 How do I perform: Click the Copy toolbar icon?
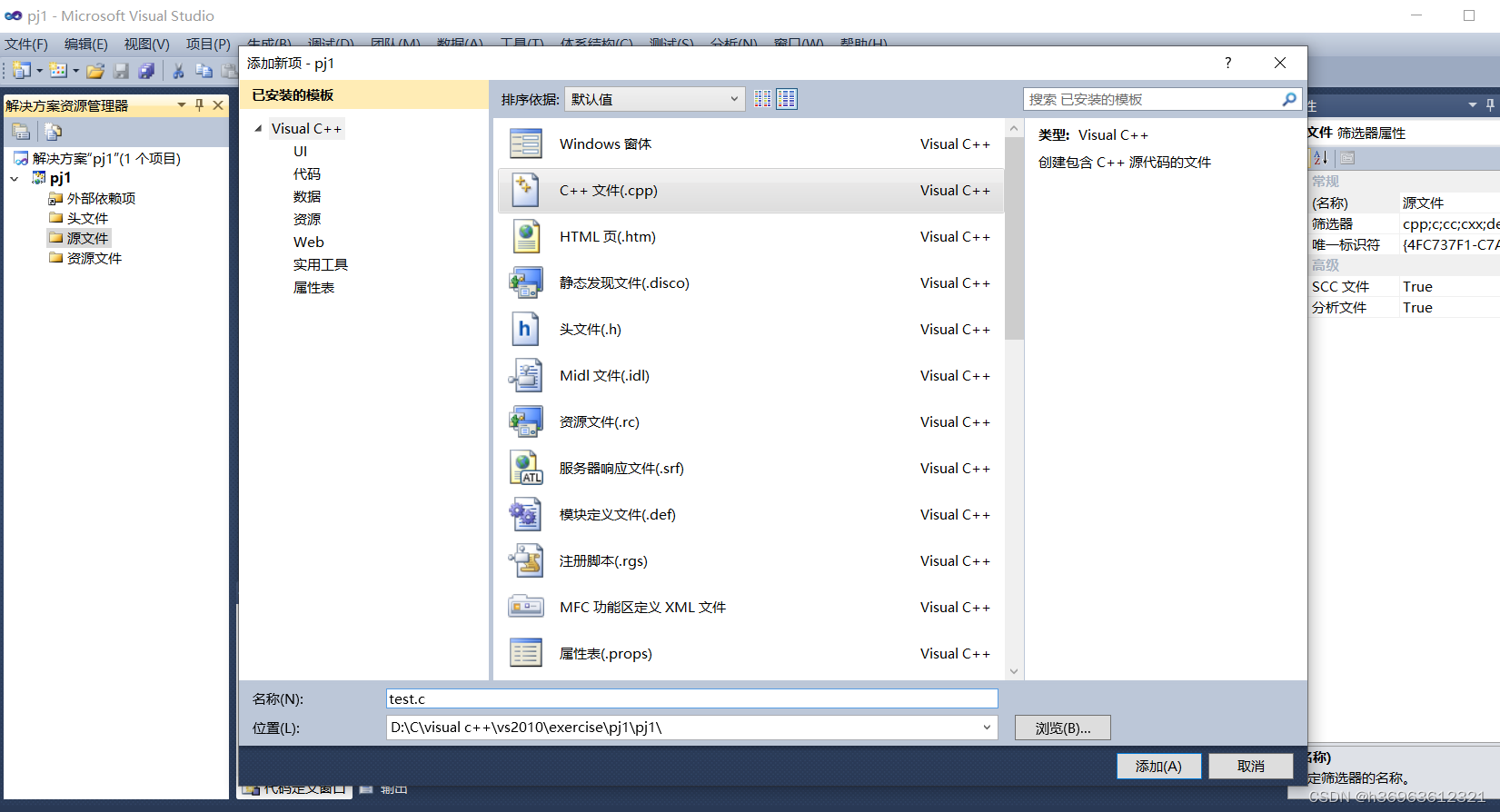[204, 71]
